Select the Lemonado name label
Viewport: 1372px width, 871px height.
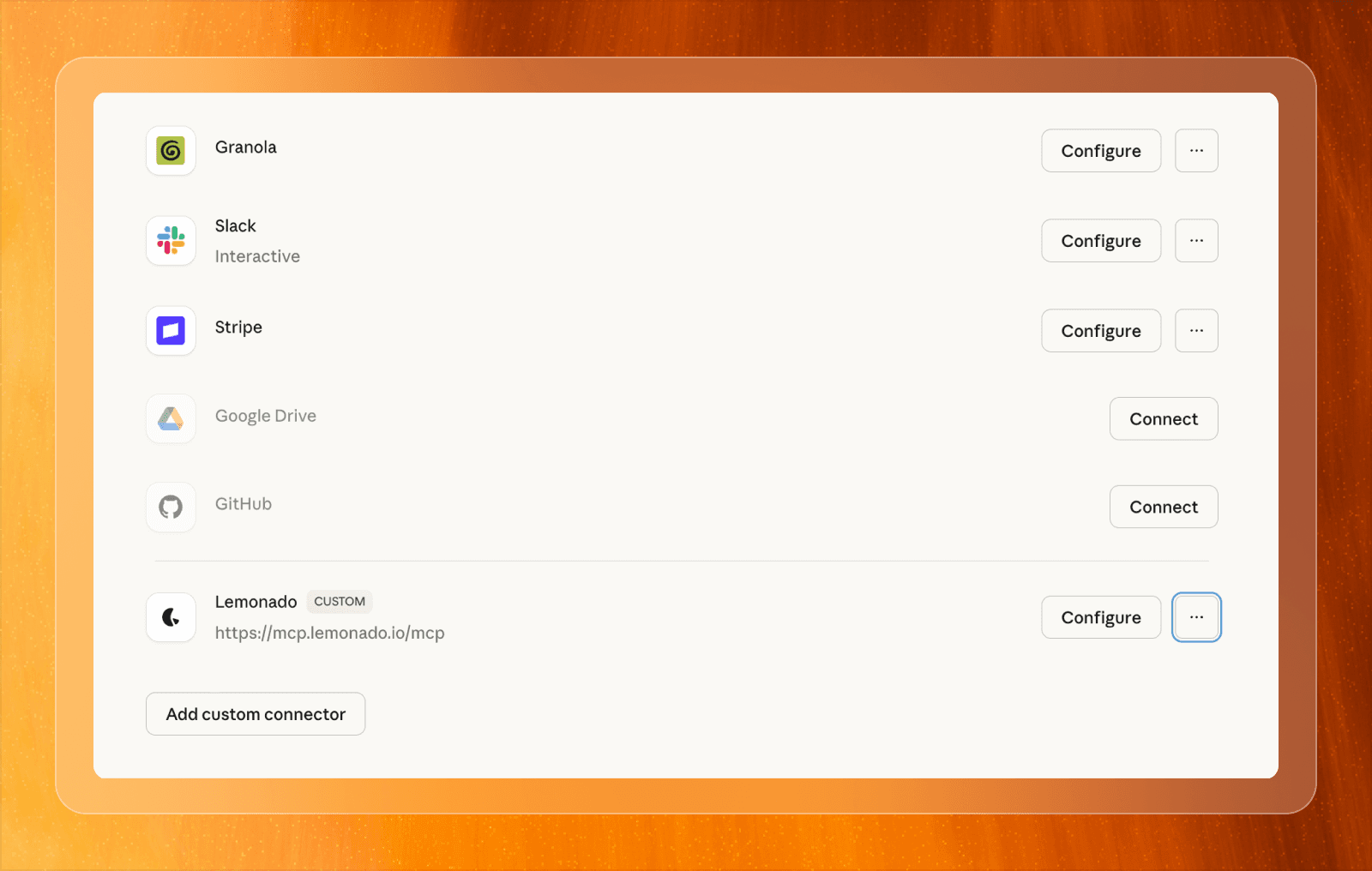pos(256,602)
